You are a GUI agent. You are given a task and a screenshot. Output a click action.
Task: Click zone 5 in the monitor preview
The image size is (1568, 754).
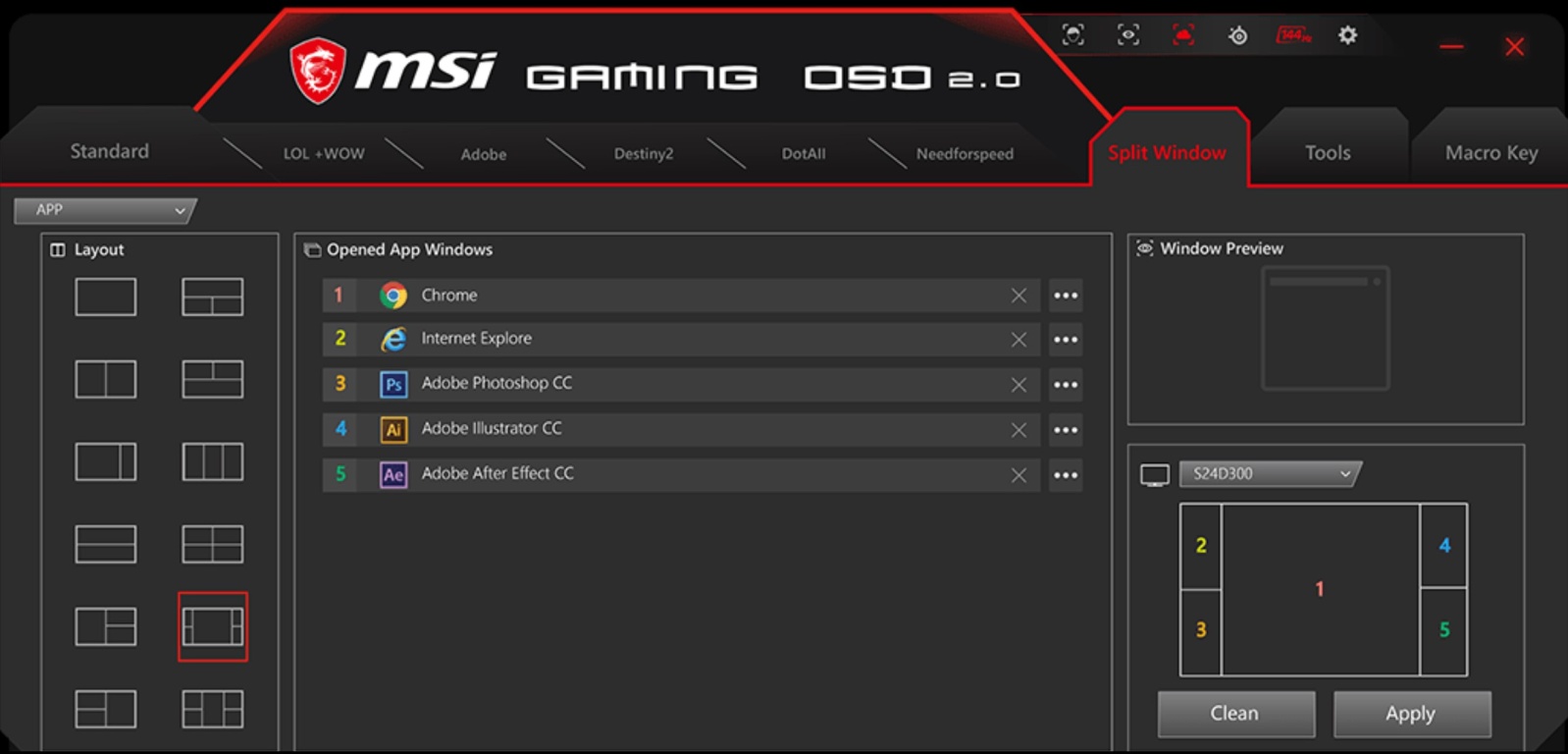1443,631
